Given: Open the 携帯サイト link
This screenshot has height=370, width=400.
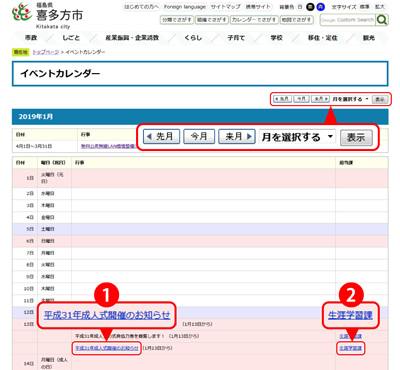Looking at the screenshot, I should [258, 7].
